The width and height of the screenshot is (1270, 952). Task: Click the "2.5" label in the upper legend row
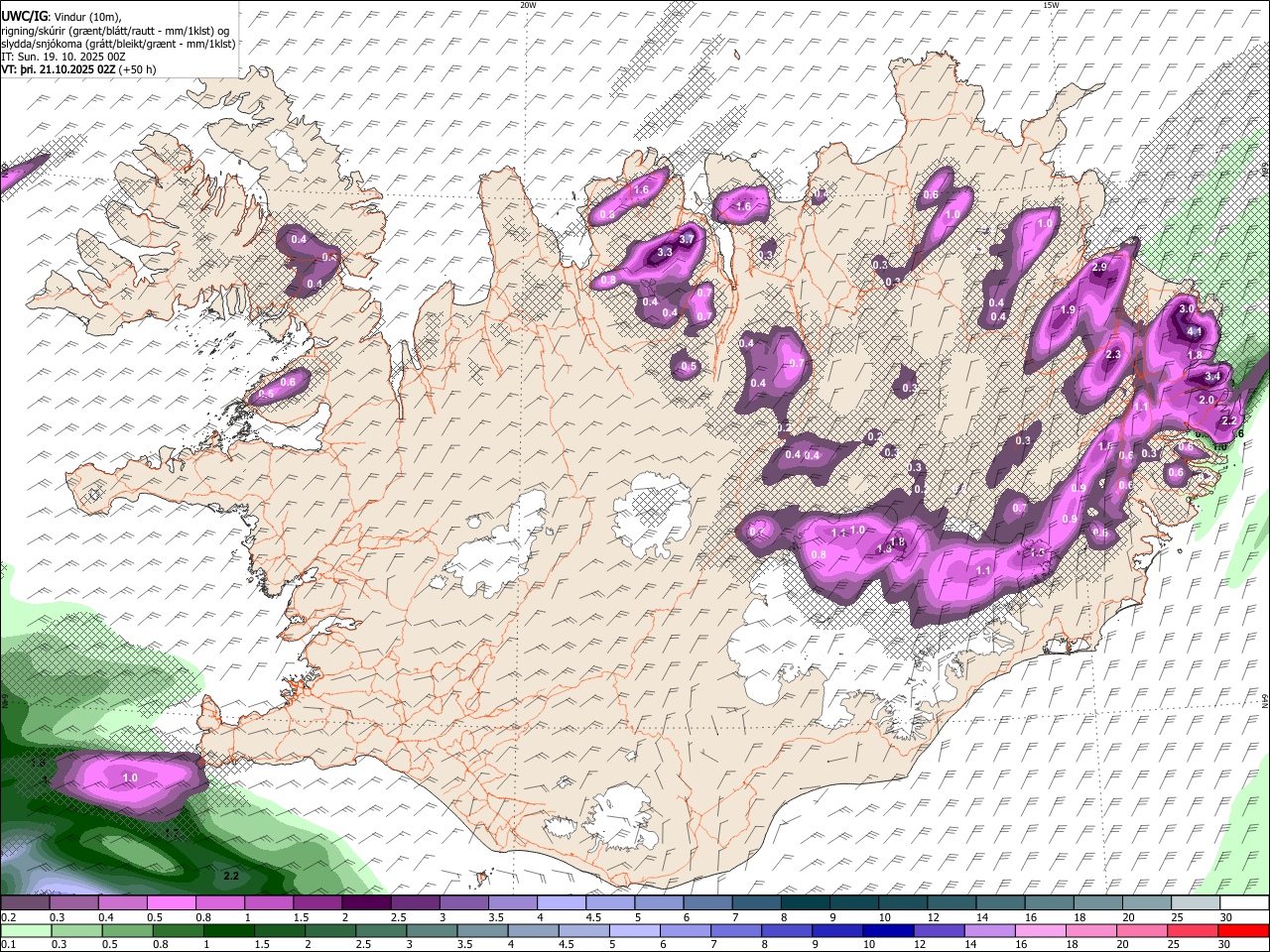(x=398, y=917)
